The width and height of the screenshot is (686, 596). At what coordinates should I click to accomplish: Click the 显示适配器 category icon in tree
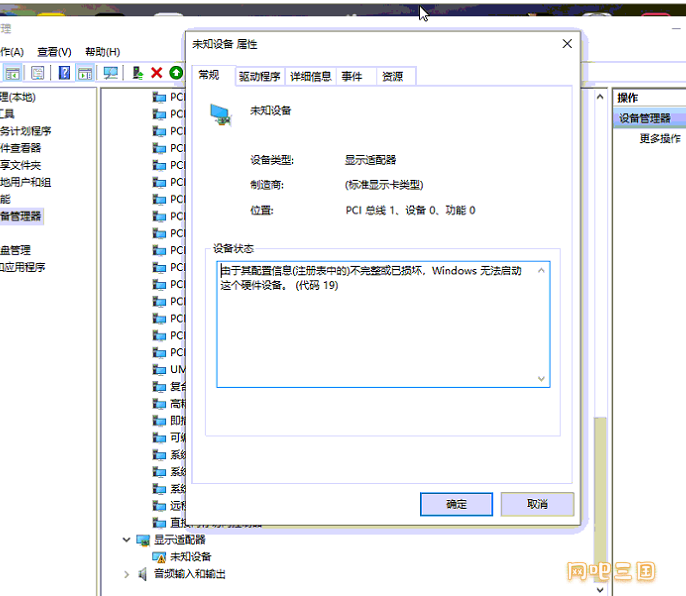(143, 540)
